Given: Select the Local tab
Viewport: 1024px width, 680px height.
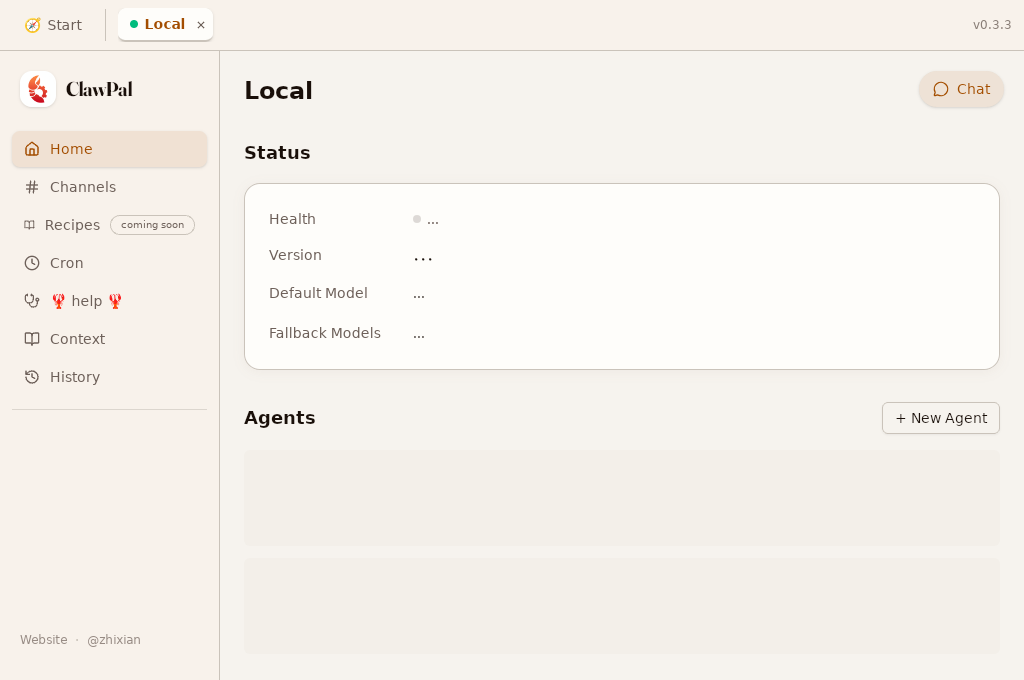Looking at the screenshot, I should (x=165, y=24).
